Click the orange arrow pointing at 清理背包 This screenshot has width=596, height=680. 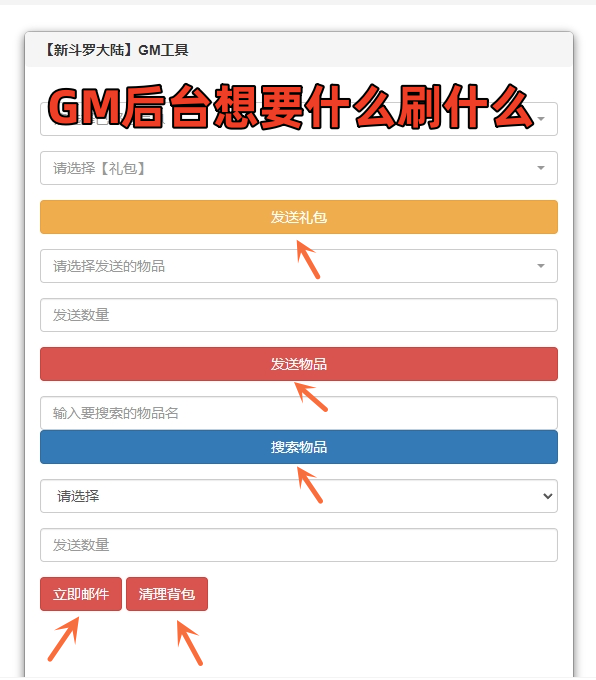(190, 642)
